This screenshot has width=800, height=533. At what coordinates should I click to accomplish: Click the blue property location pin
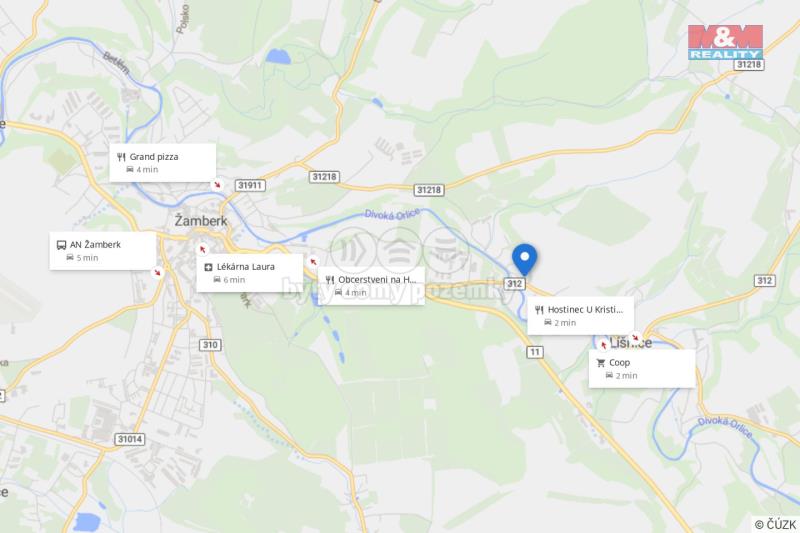point(524,259)
